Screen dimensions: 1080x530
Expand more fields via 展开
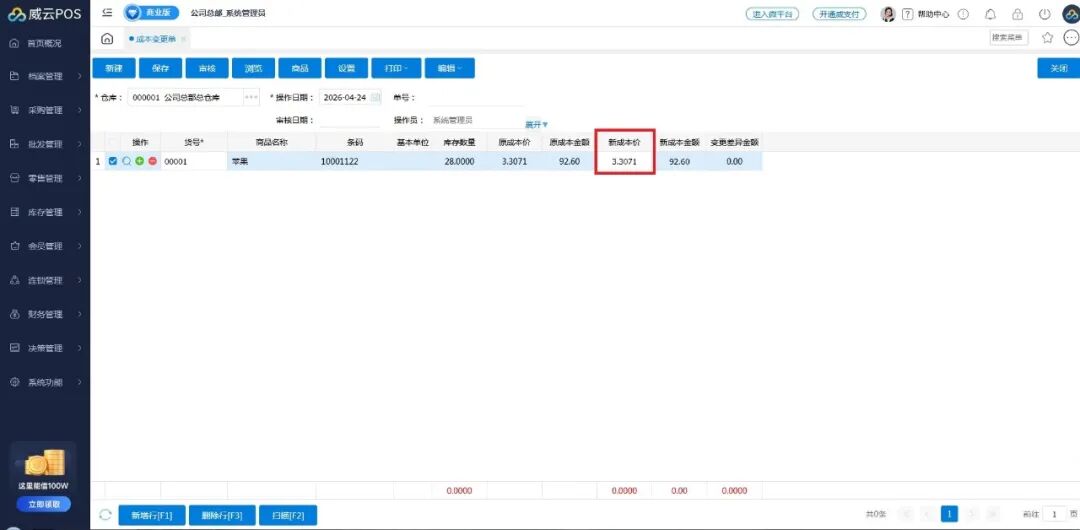pos(537,125)
